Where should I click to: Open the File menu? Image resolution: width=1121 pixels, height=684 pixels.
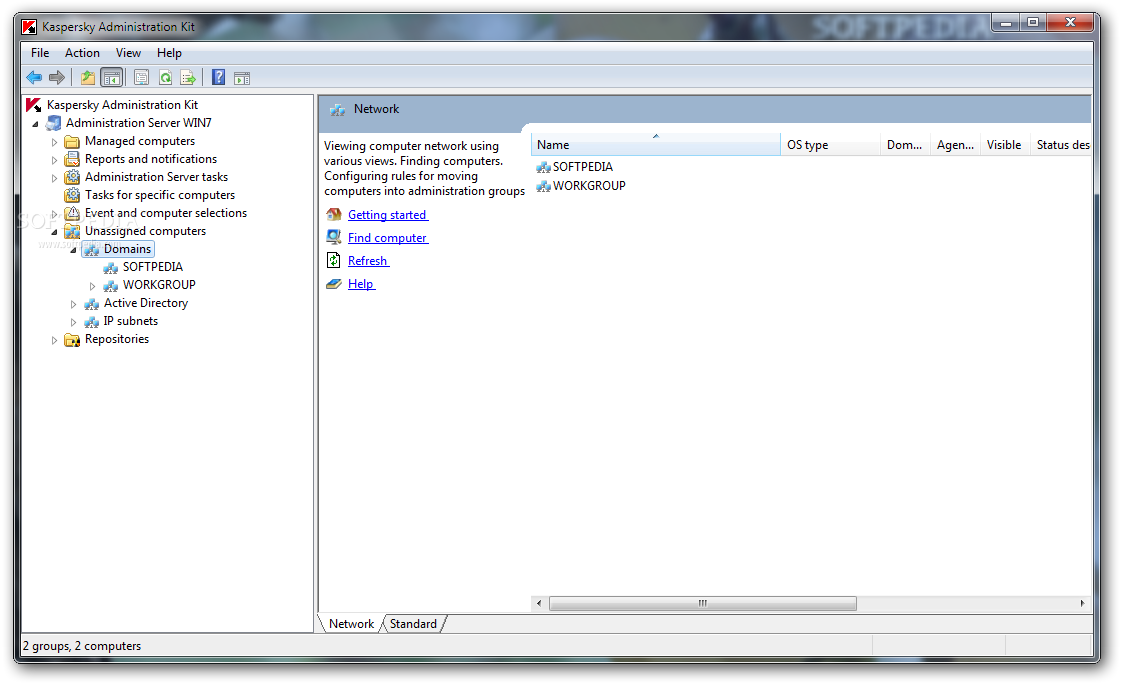[x=40, y=53]
